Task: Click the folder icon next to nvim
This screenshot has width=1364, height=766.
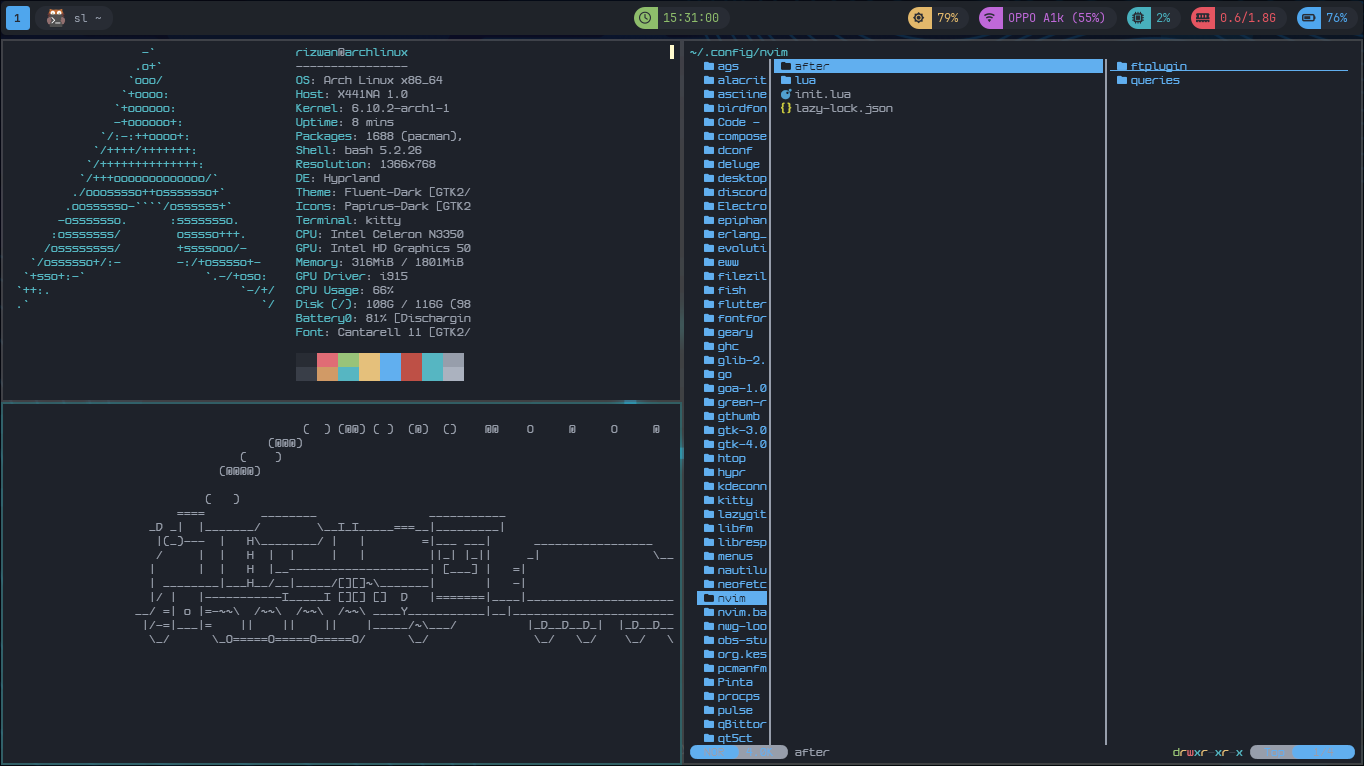Action: tap(707, 597)
